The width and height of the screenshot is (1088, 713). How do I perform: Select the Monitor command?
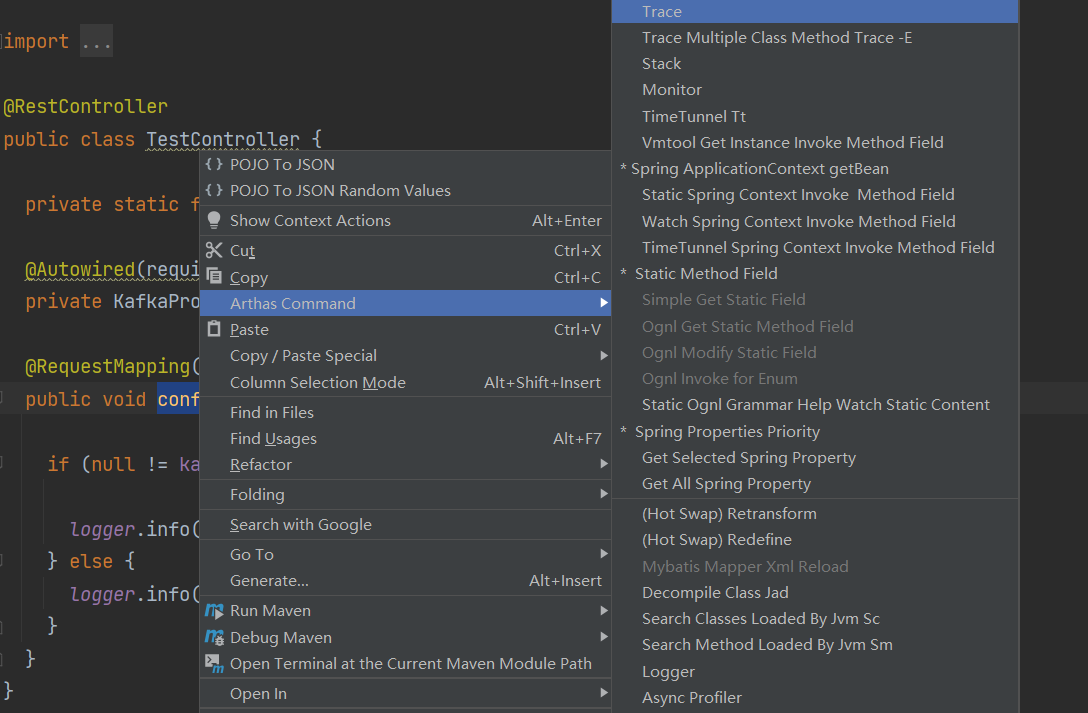coord(815,89)
